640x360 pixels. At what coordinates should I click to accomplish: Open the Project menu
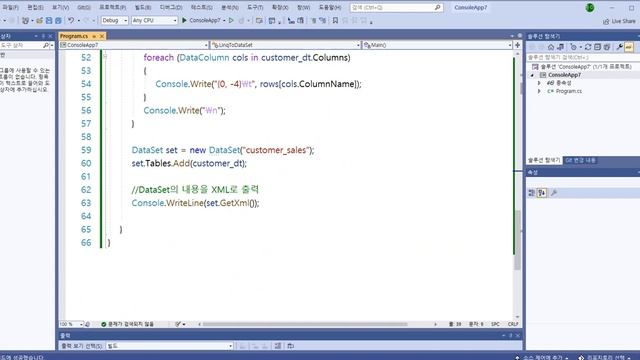[x=113, y=7]
